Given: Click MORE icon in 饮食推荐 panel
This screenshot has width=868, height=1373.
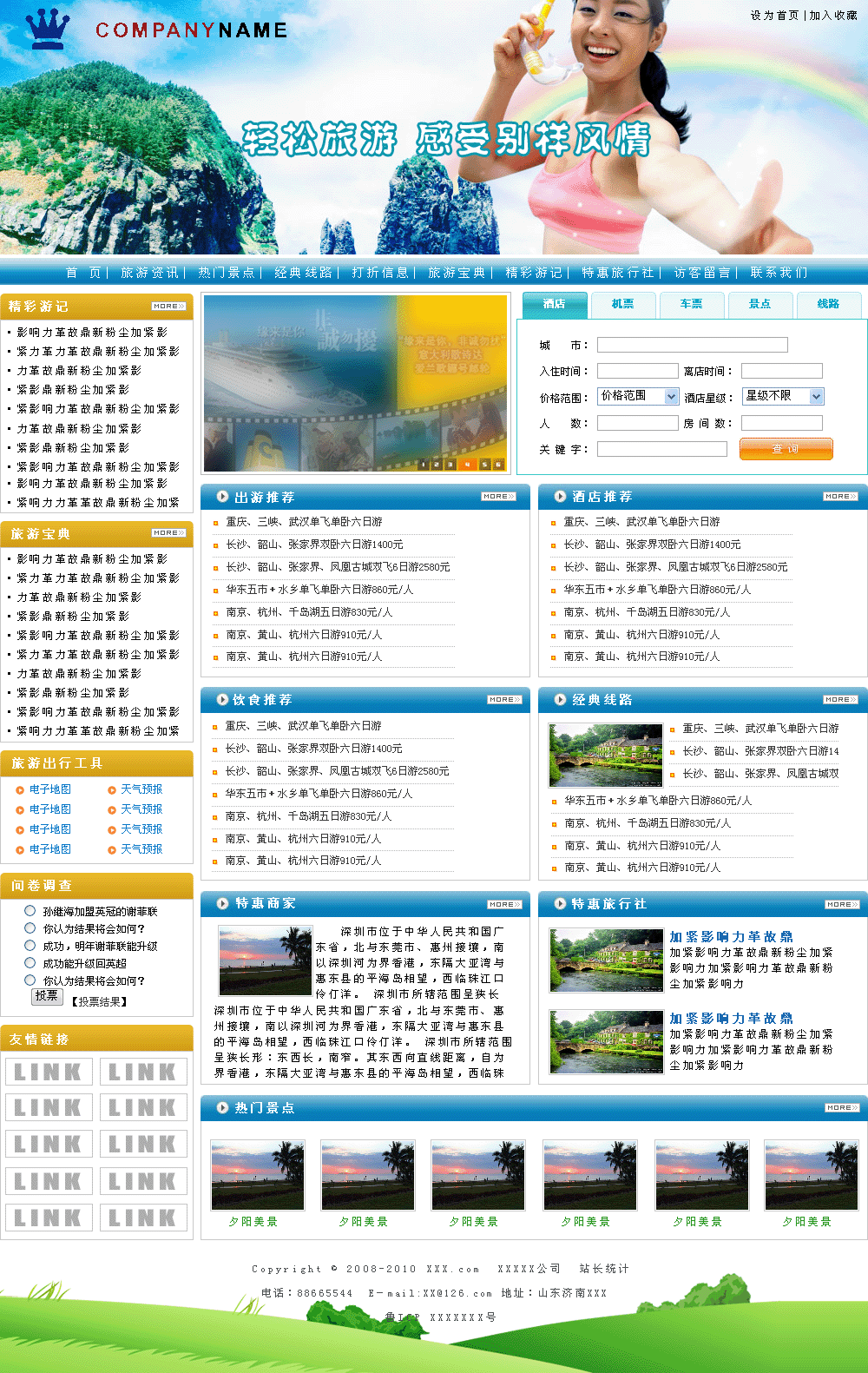Looking at the screenshot, I should click(x=503, y=700).
